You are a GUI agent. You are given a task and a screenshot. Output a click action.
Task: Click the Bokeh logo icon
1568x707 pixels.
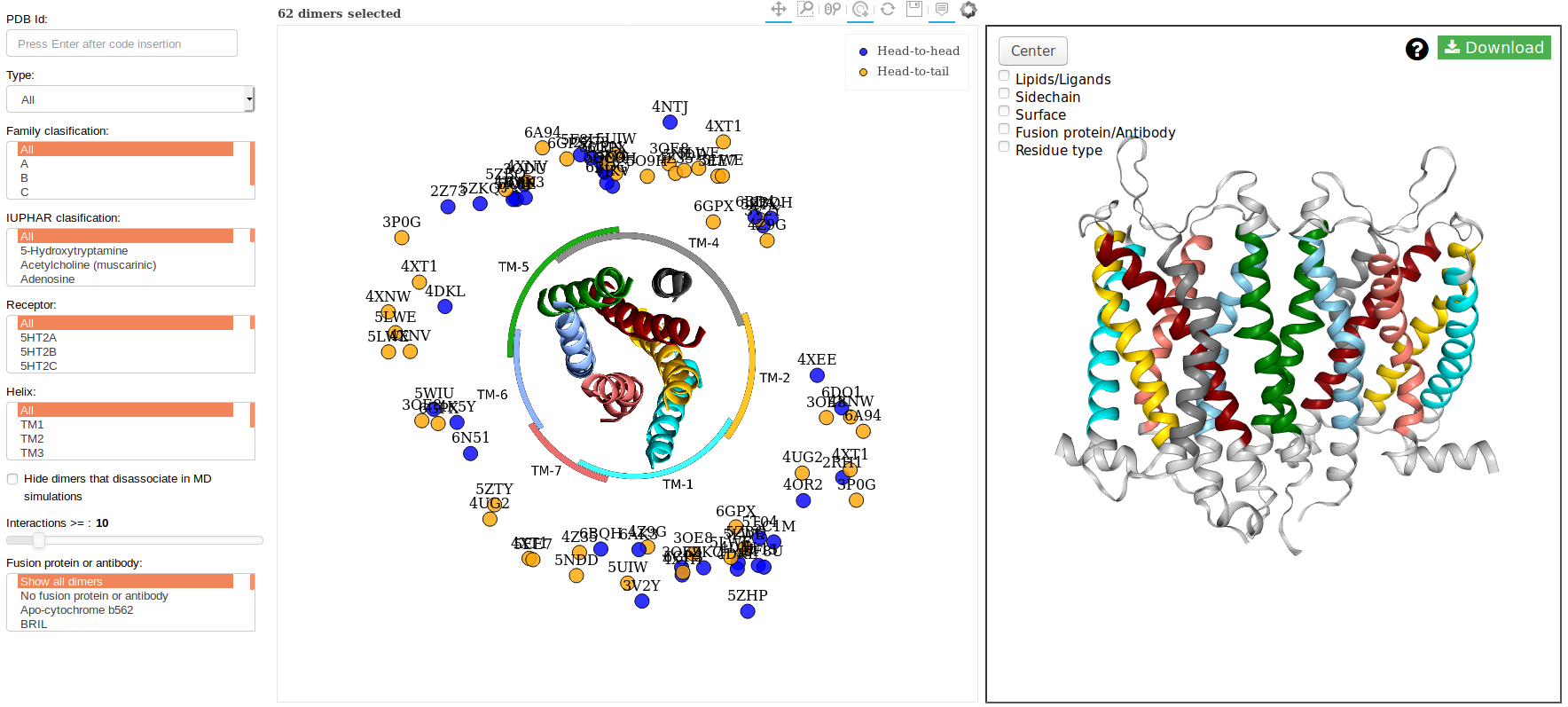[x=968, y=9]
